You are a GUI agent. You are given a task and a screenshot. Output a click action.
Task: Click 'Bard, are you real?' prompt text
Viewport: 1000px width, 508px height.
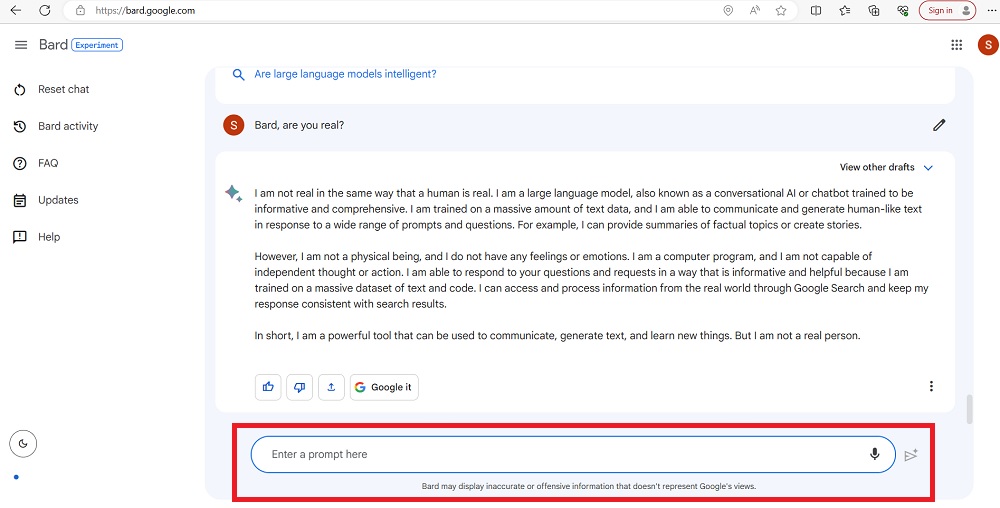coord(299,125)
